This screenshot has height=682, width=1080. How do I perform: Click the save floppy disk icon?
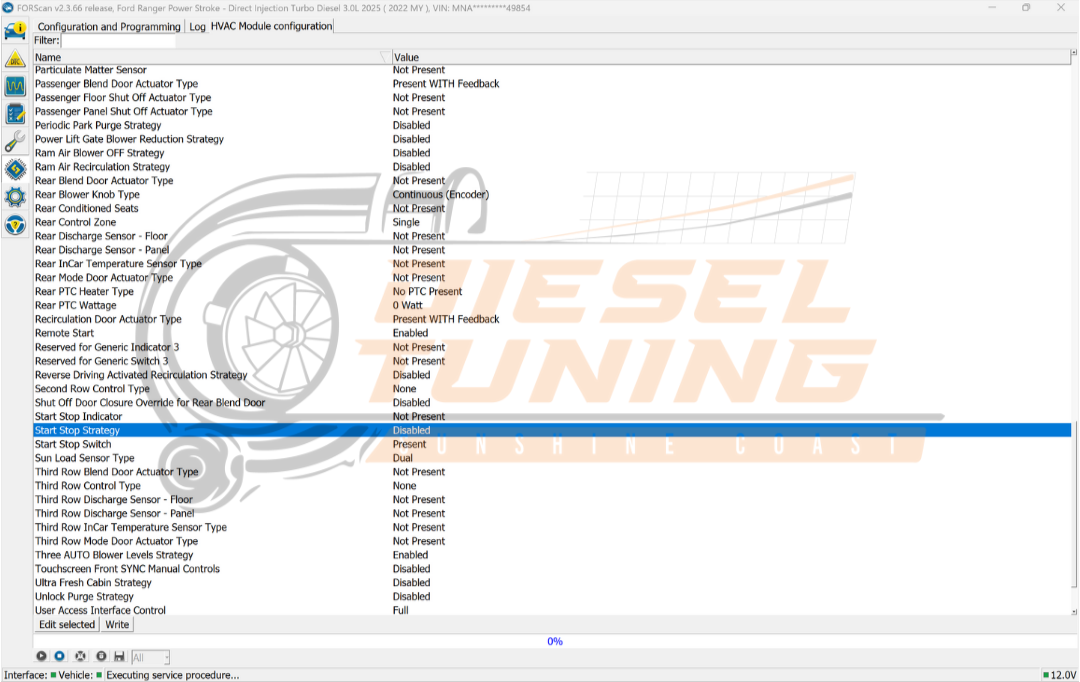(119, 657)
